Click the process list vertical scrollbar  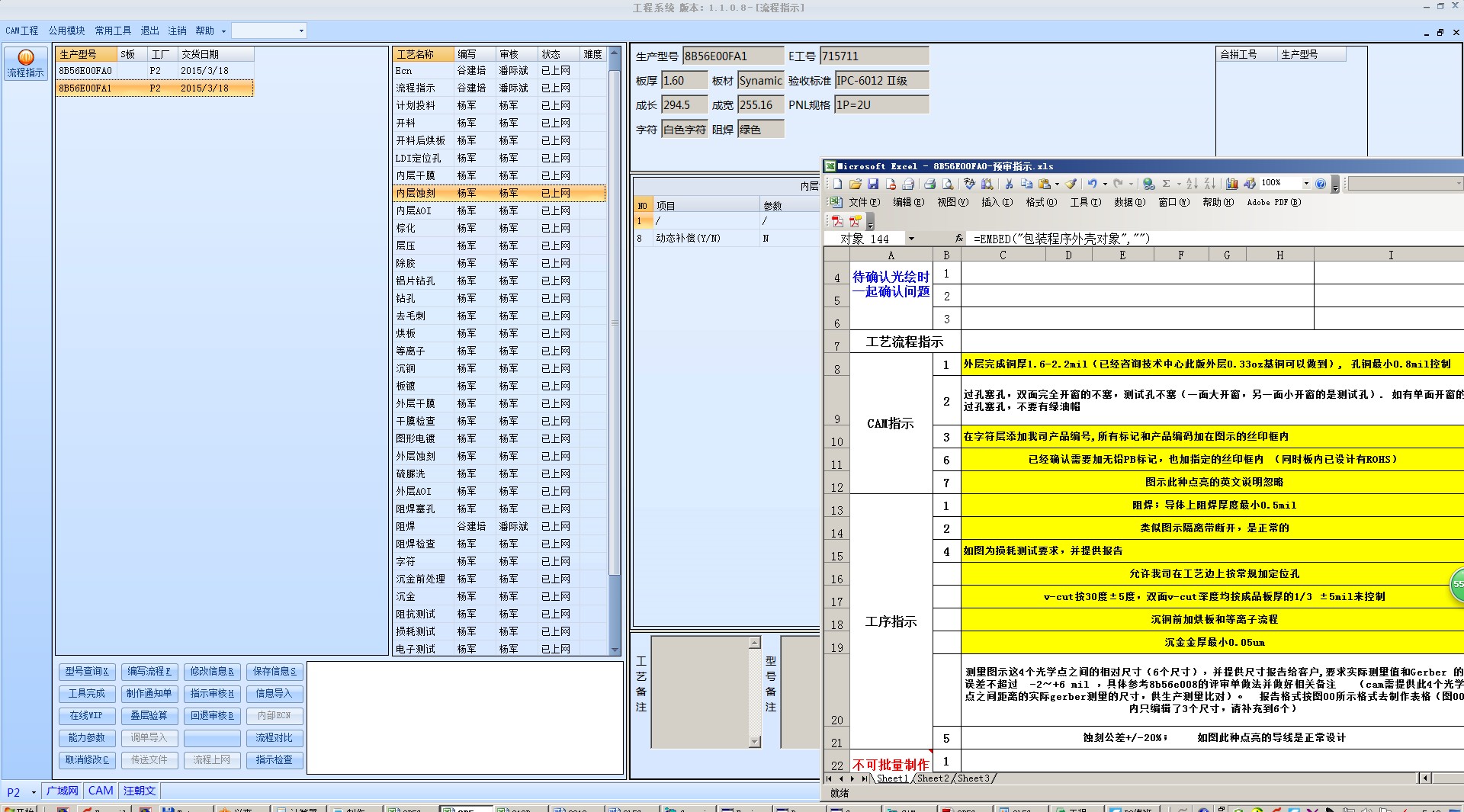615,323
